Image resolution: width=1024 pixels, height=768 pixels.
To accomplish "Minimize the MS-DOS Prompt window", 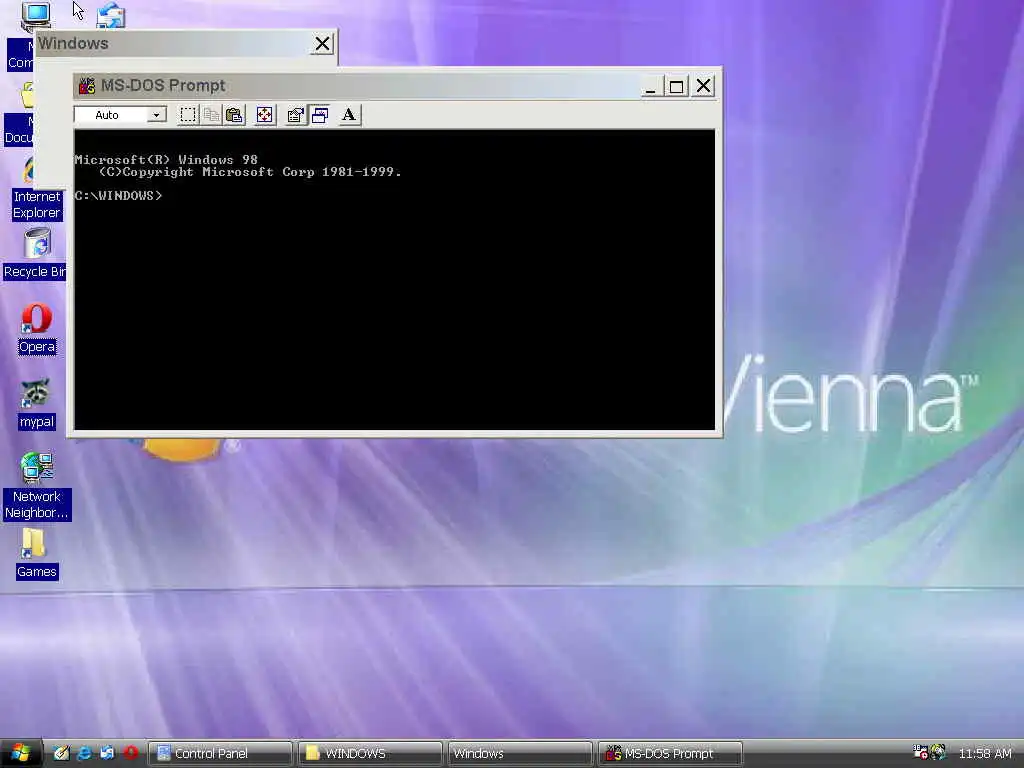I will tap(649, 86).
